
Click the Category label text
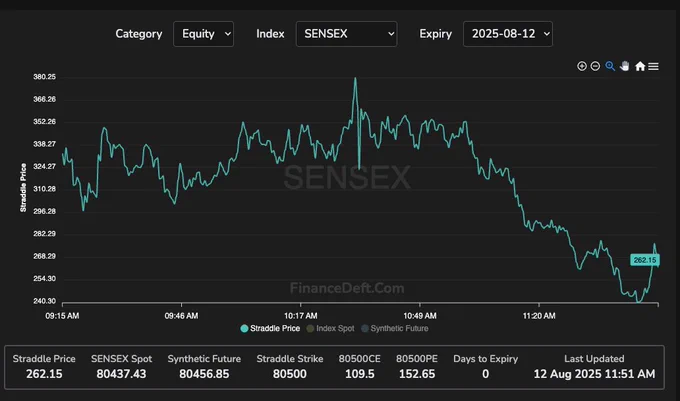[x=139, y=34]
